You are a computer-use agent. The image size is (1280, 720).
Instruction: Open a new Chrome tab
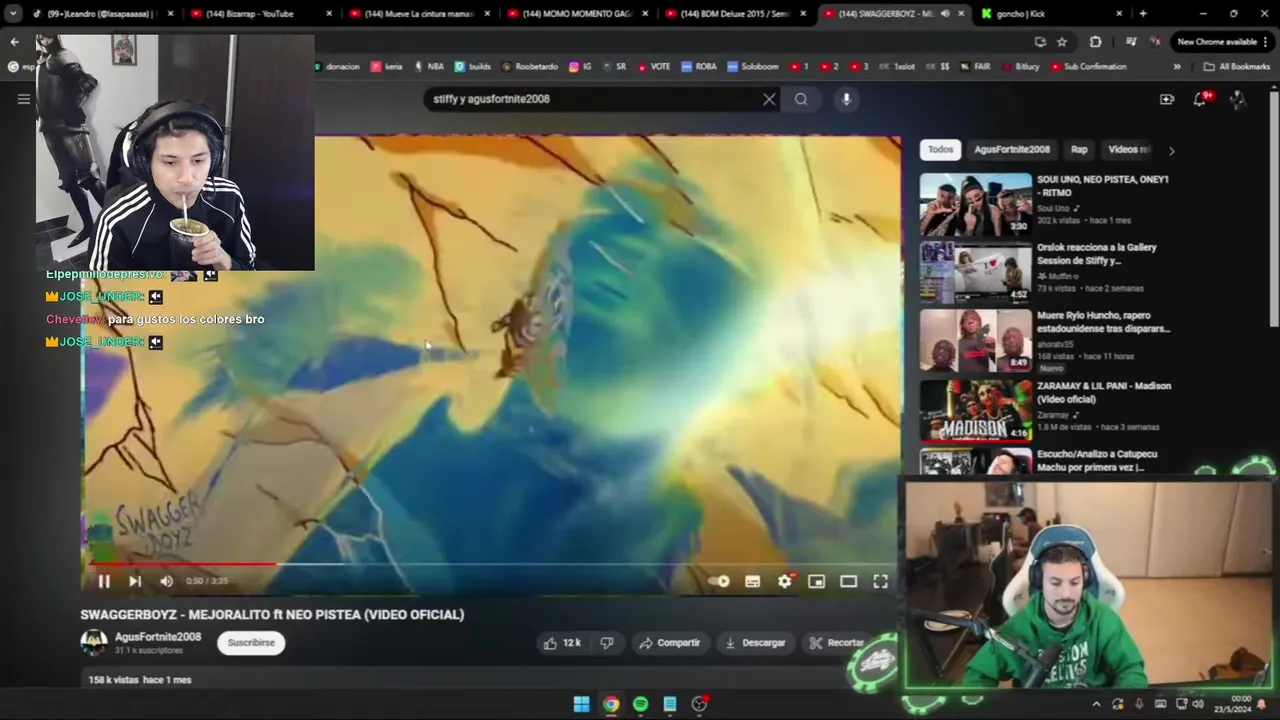1143,14
